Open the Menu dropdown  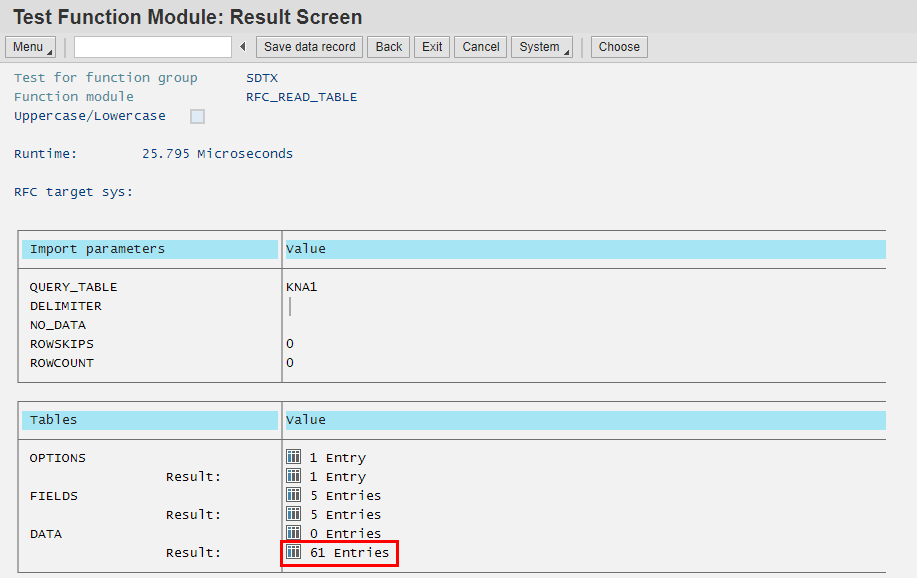point(30,47)
